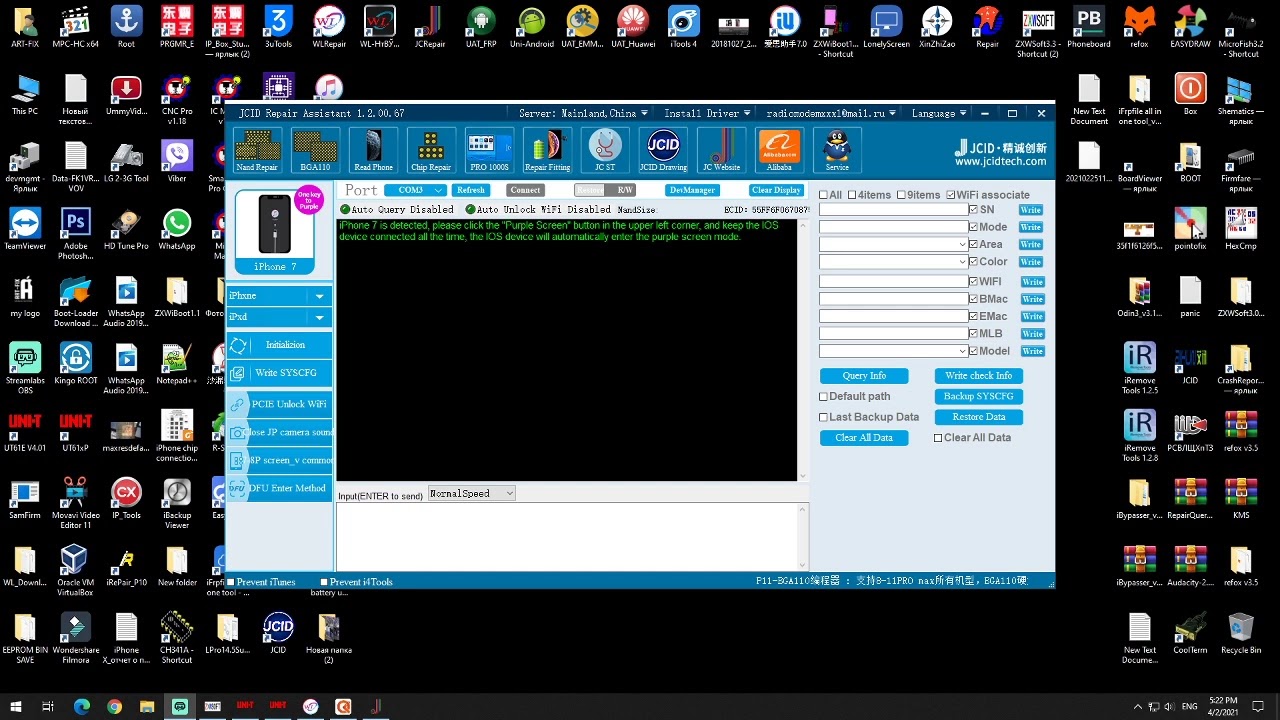Open the PRO 1000S tool
Viewport: 1280px width, 720px height.
(489, 150)
